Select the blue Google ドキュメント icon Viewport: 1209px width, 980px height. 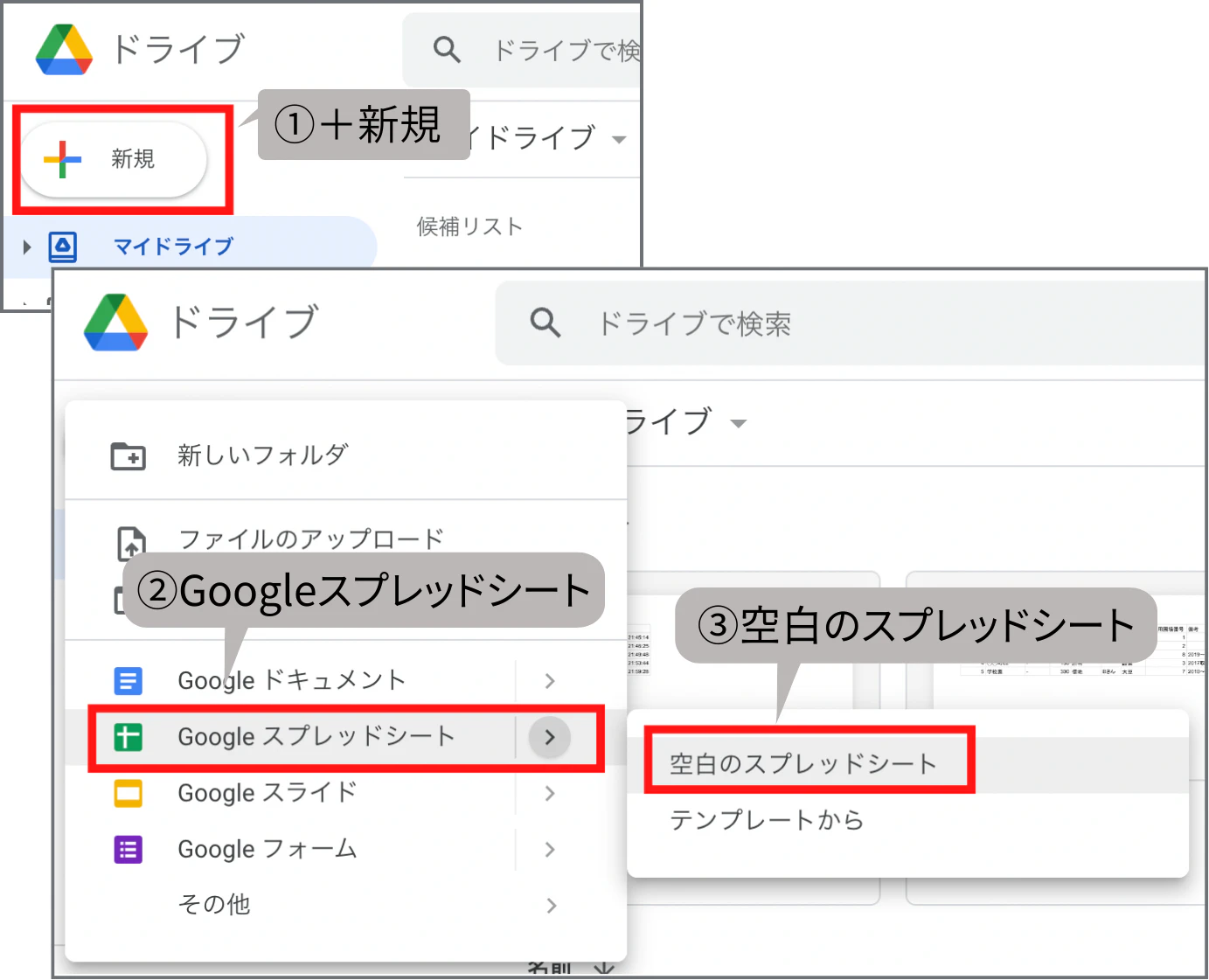[129, 680]
